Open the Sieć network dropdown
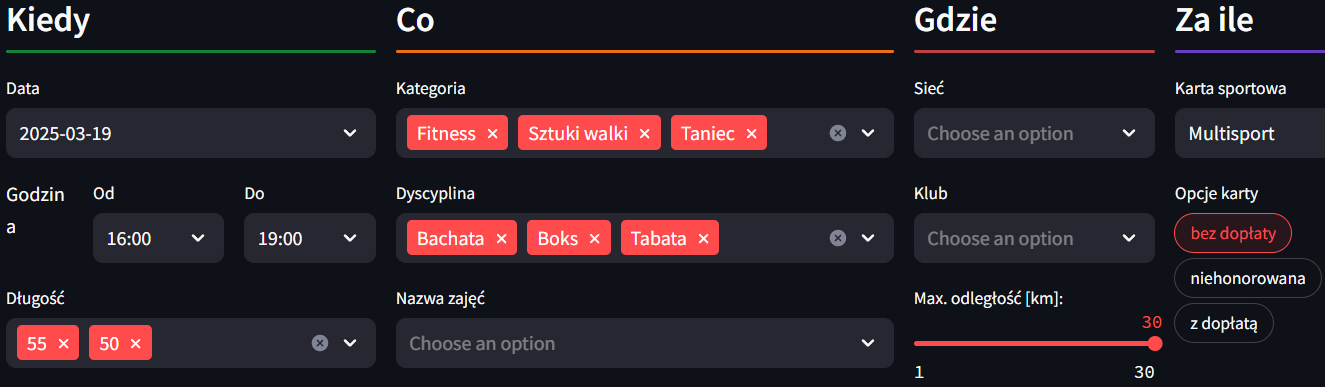1325x387 pixels. pos(1034,133)
